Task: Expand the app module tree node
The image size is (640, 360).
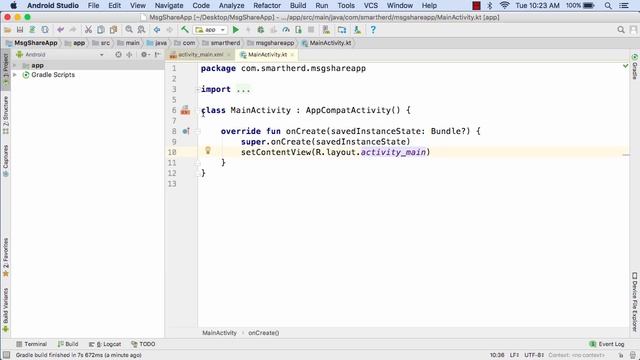Action: (x=15, y=65)
